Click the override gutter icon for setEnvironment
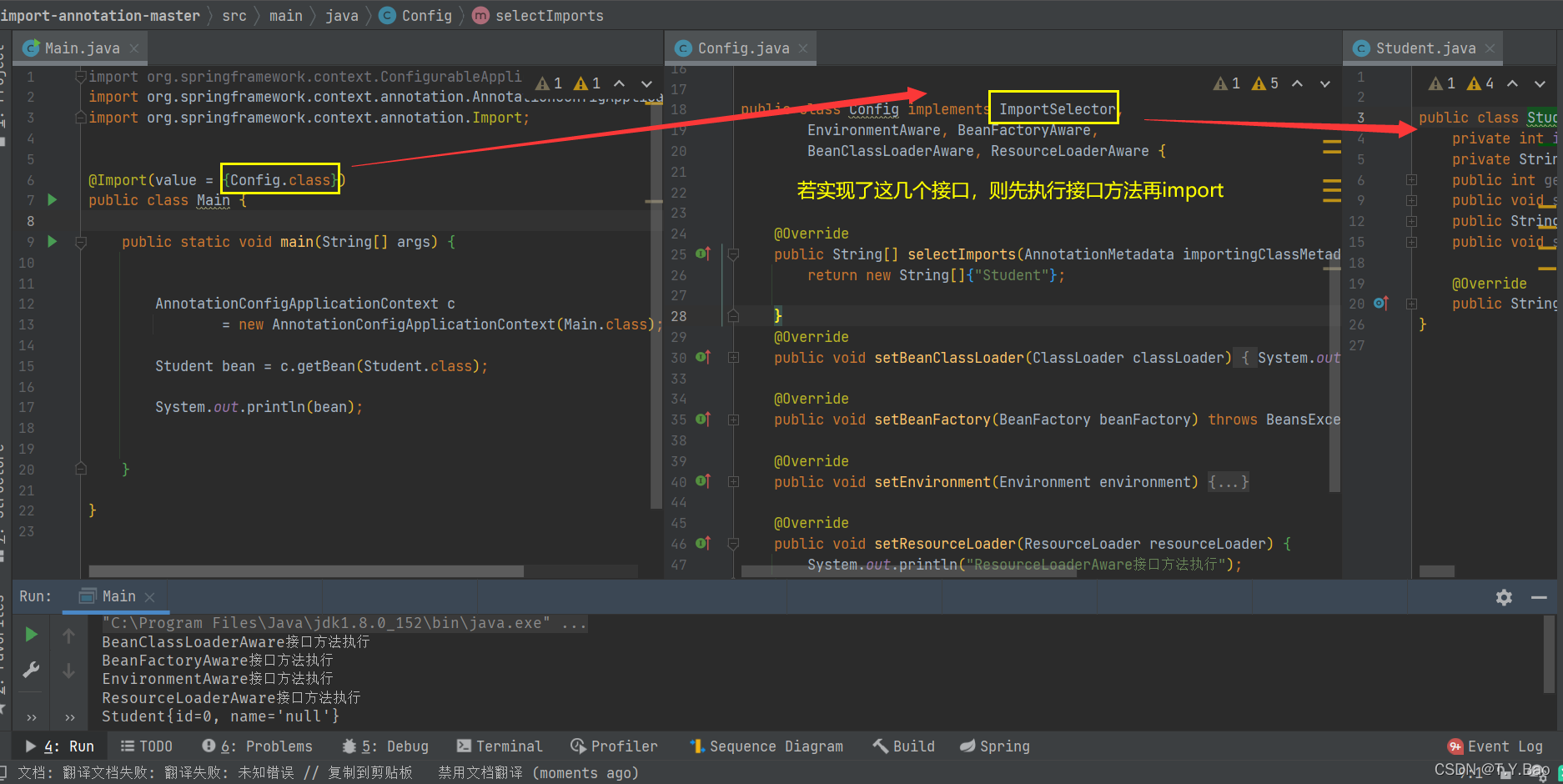Viewport: 1563px width, 784px height. [703, 481]
